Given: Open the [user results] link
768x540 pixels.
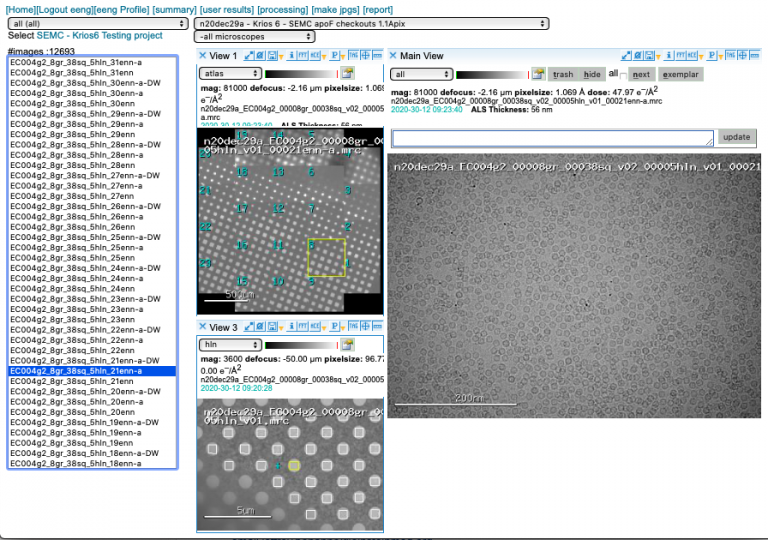Looking at the screenshot, I should tap(227, 10).
